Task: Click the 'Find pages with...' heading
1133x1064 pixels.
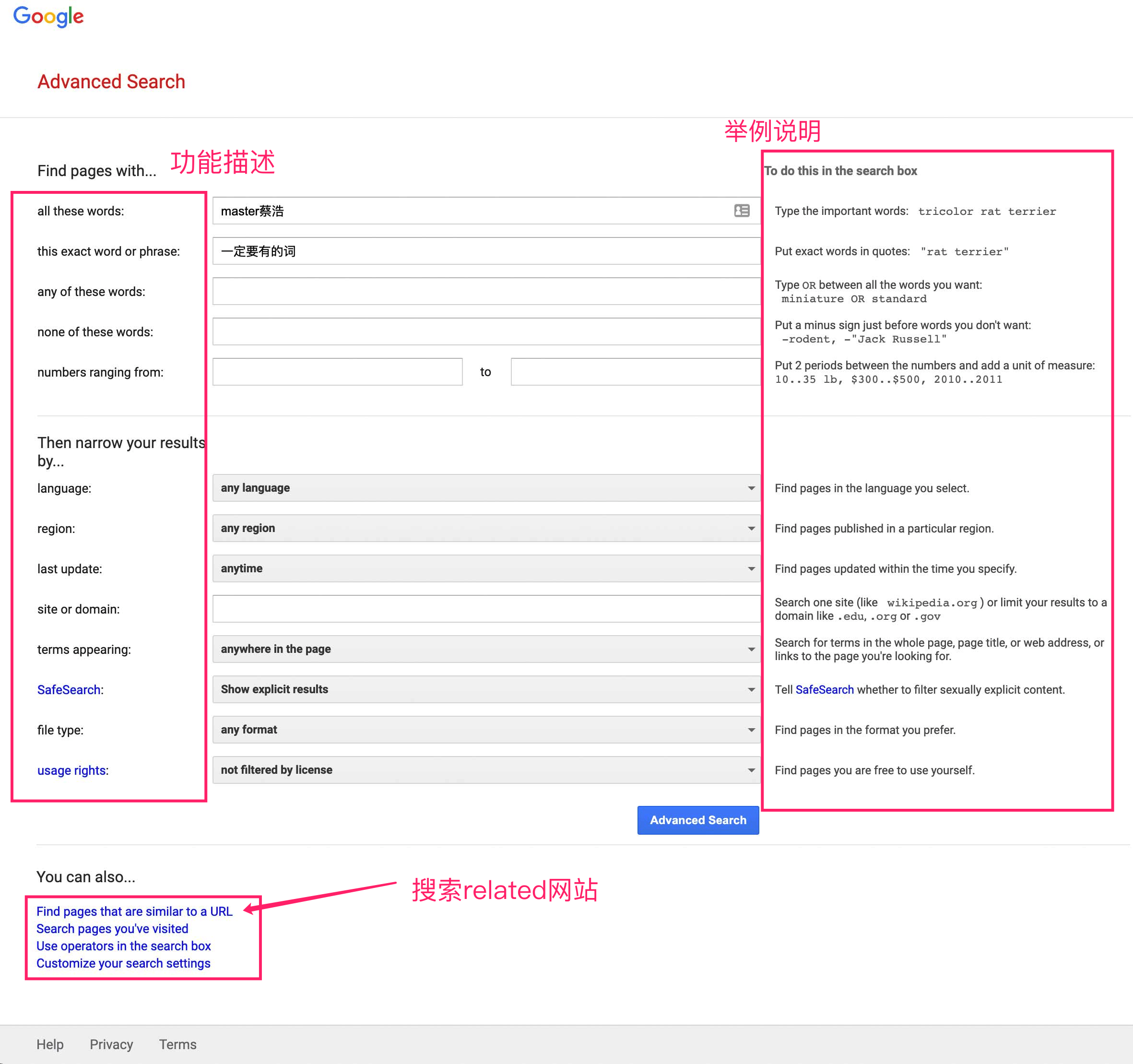Action: coord(97,171)
